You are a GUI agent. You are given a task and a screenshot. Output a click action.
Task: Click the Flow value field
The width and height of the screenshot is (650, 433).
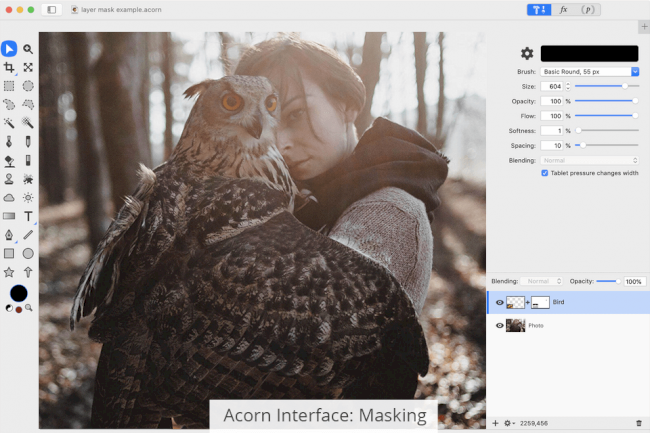(552, 116)
